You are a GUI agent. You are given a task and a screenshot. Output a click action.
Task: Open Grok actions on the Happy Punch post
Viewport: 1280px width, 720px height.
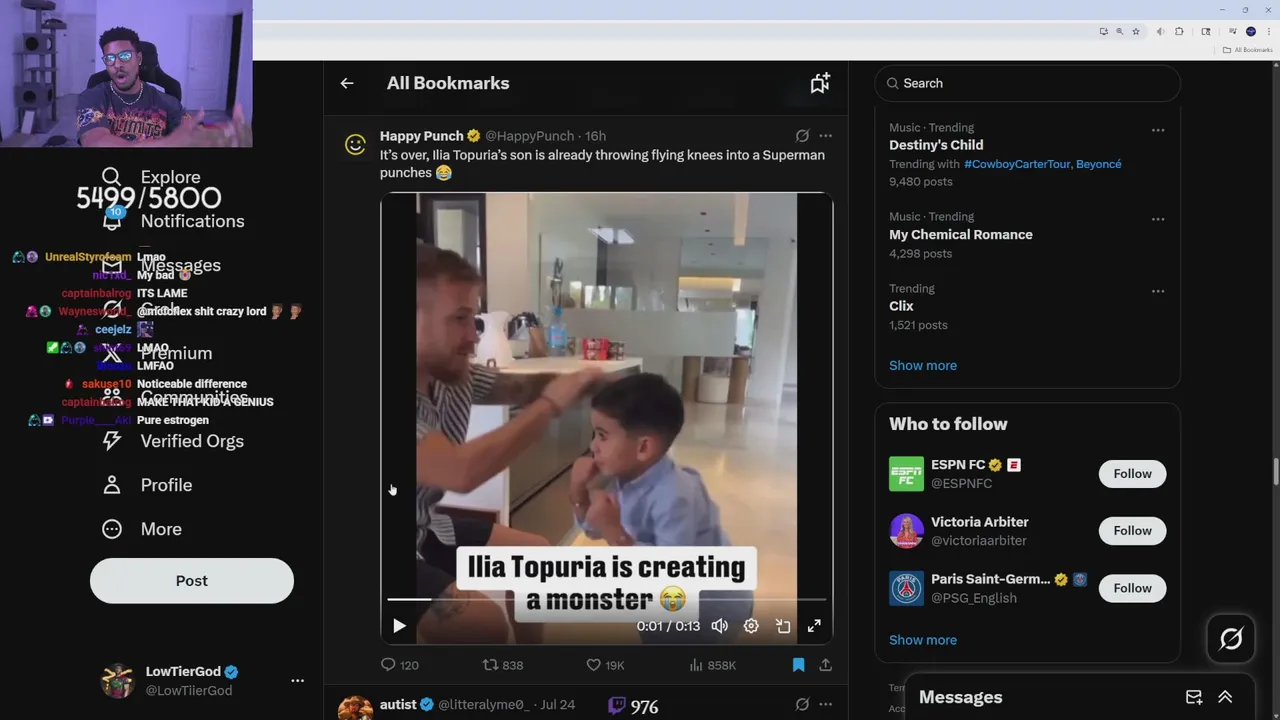tap(802, 136)
